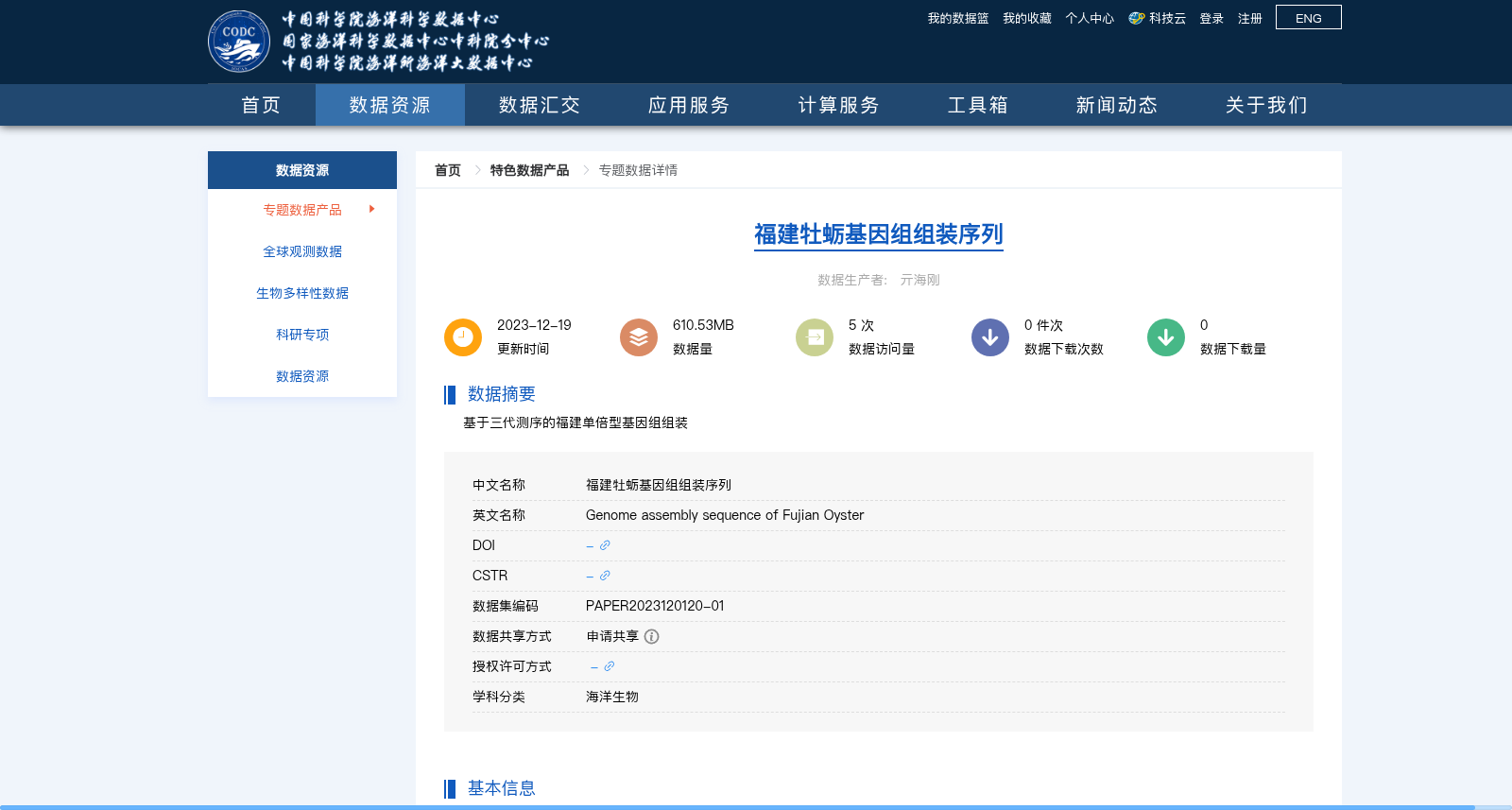1512x810 pixels.
Task: Select 数据资源 sidebar item
Action: pyautogui.click(x=302, y=376)
